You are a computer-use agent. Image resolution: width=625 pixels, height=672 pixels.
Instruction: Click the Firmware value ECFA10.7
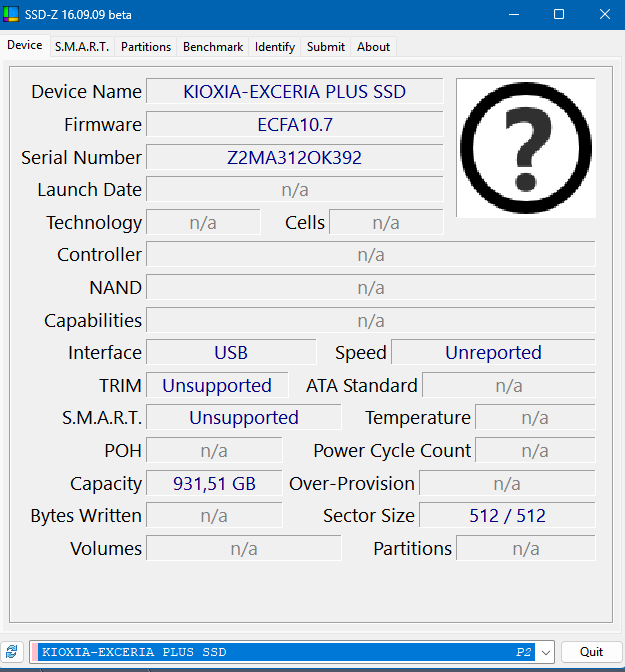coord(294,124)
